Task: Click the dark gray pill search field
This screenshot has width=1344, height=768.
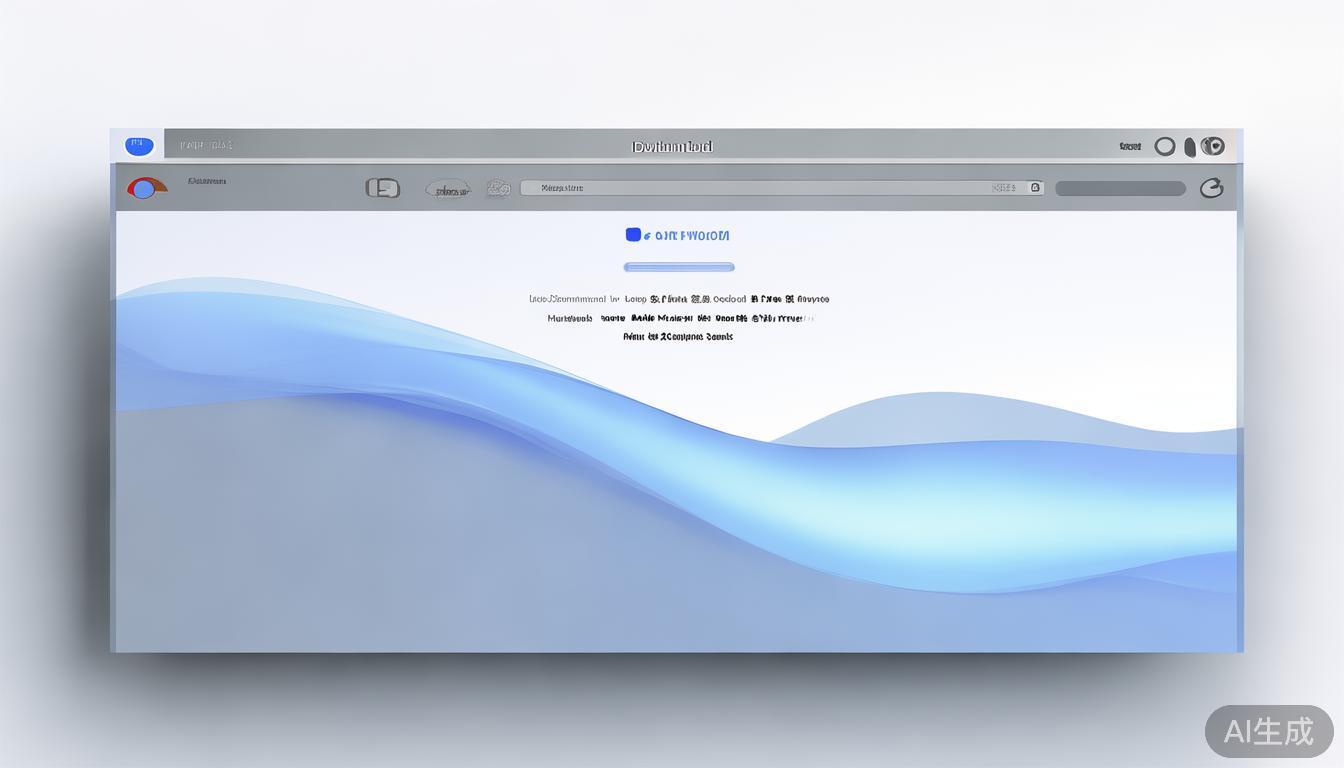Action: (1120, 188)
